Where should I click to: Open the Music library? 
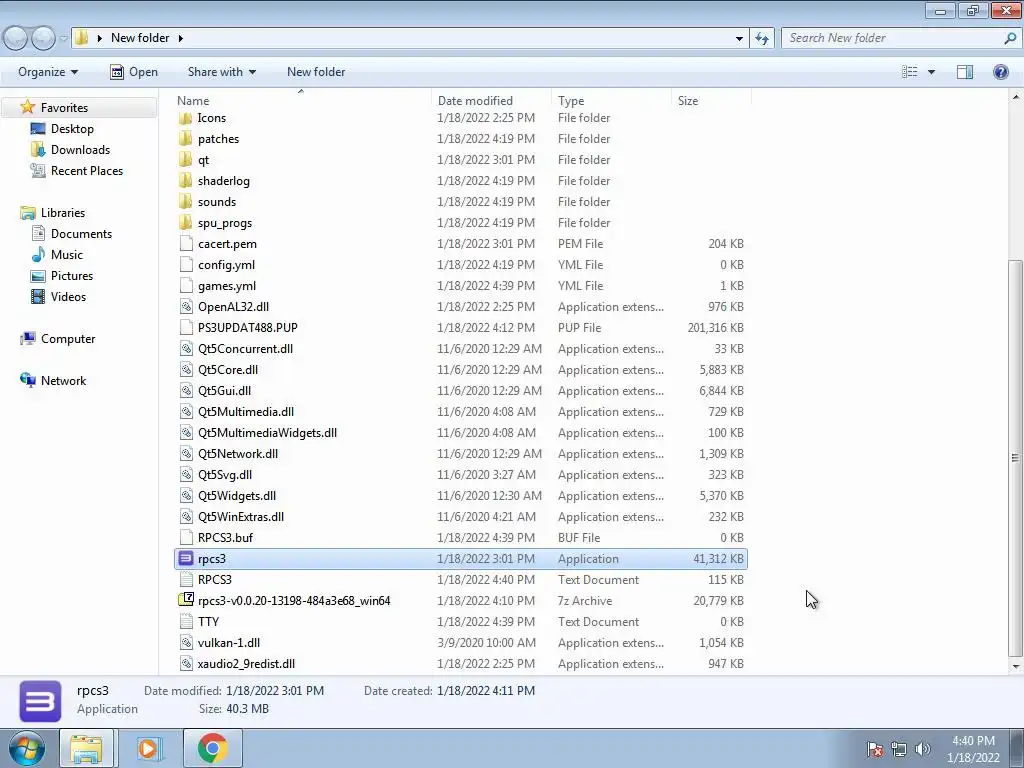pyautogui.click(x=67, y=255)
